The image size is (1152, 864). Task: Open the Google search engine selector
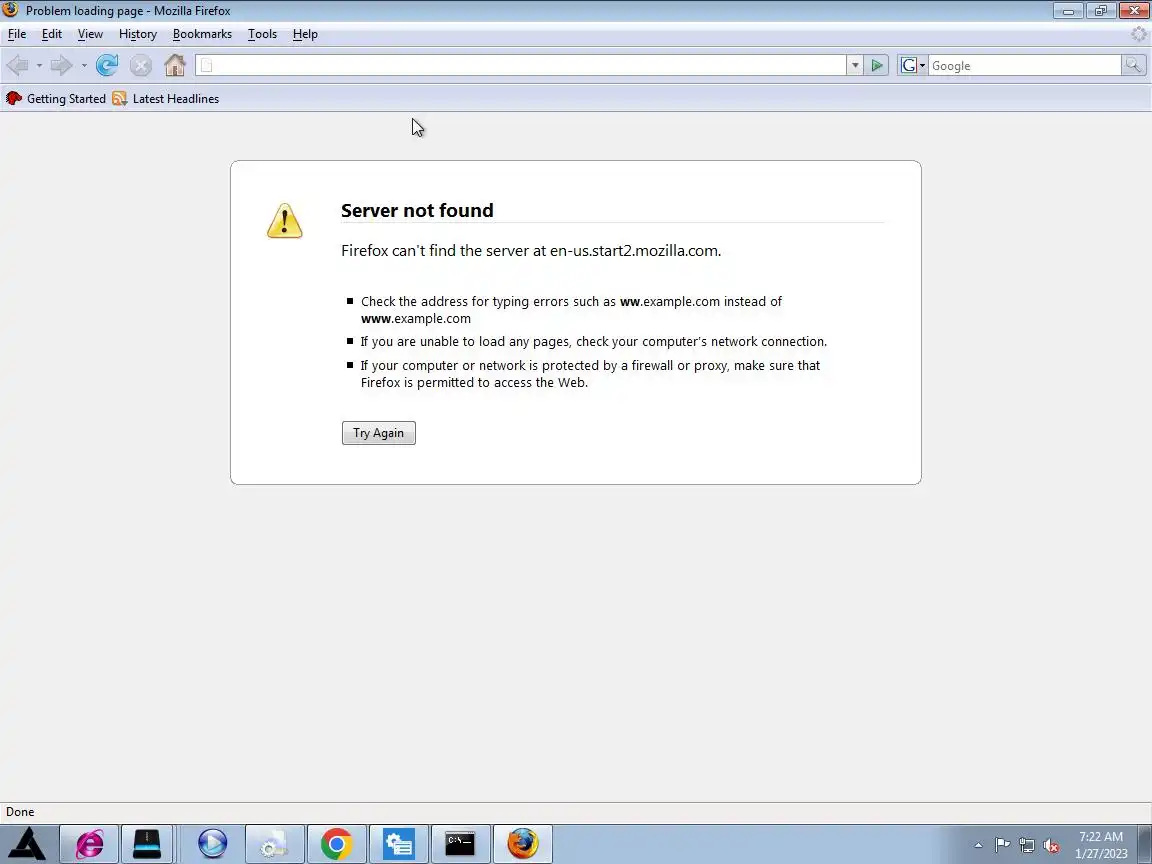point(912,65)
